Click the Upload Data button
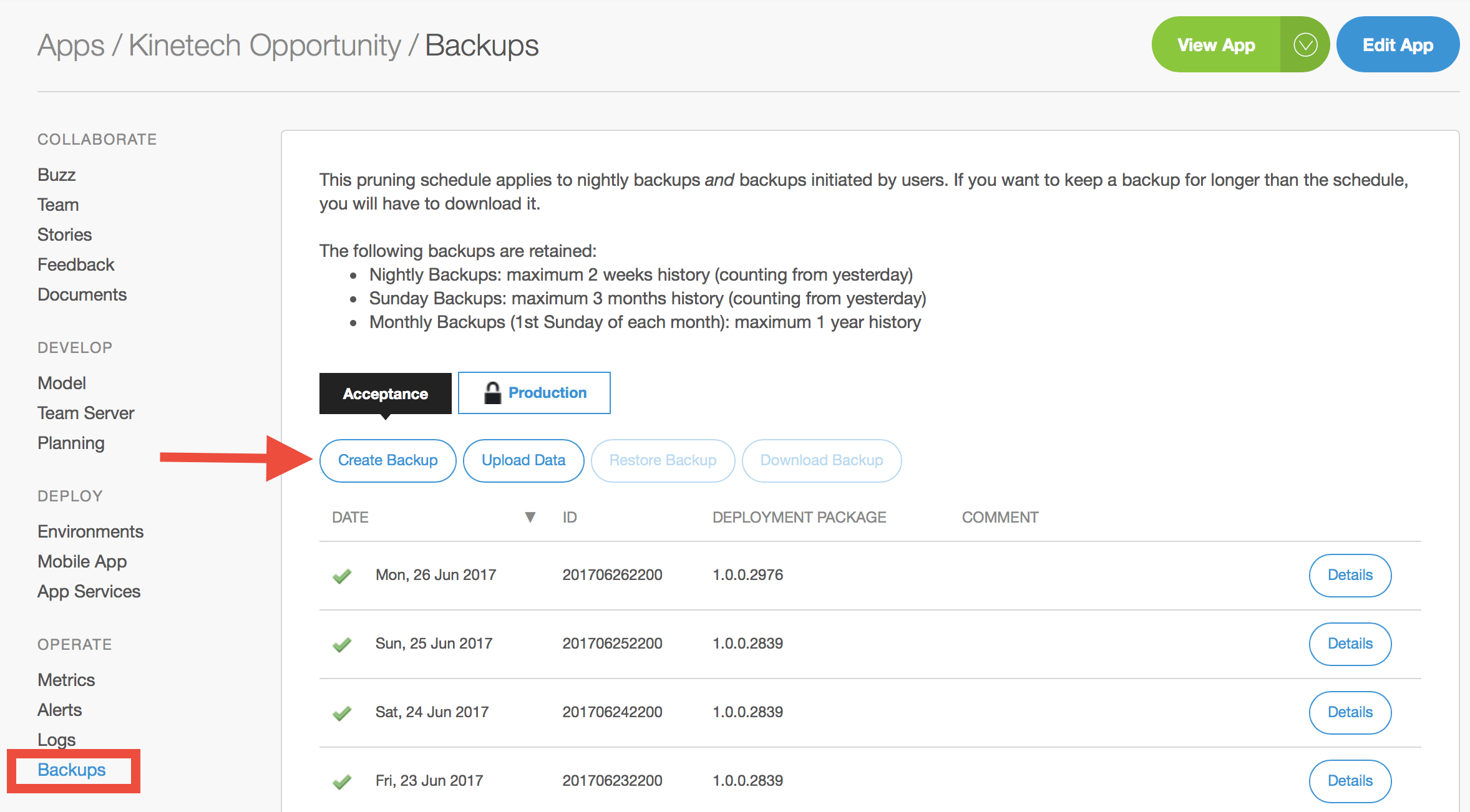1470x812 pixels. [x=523, y=460]
